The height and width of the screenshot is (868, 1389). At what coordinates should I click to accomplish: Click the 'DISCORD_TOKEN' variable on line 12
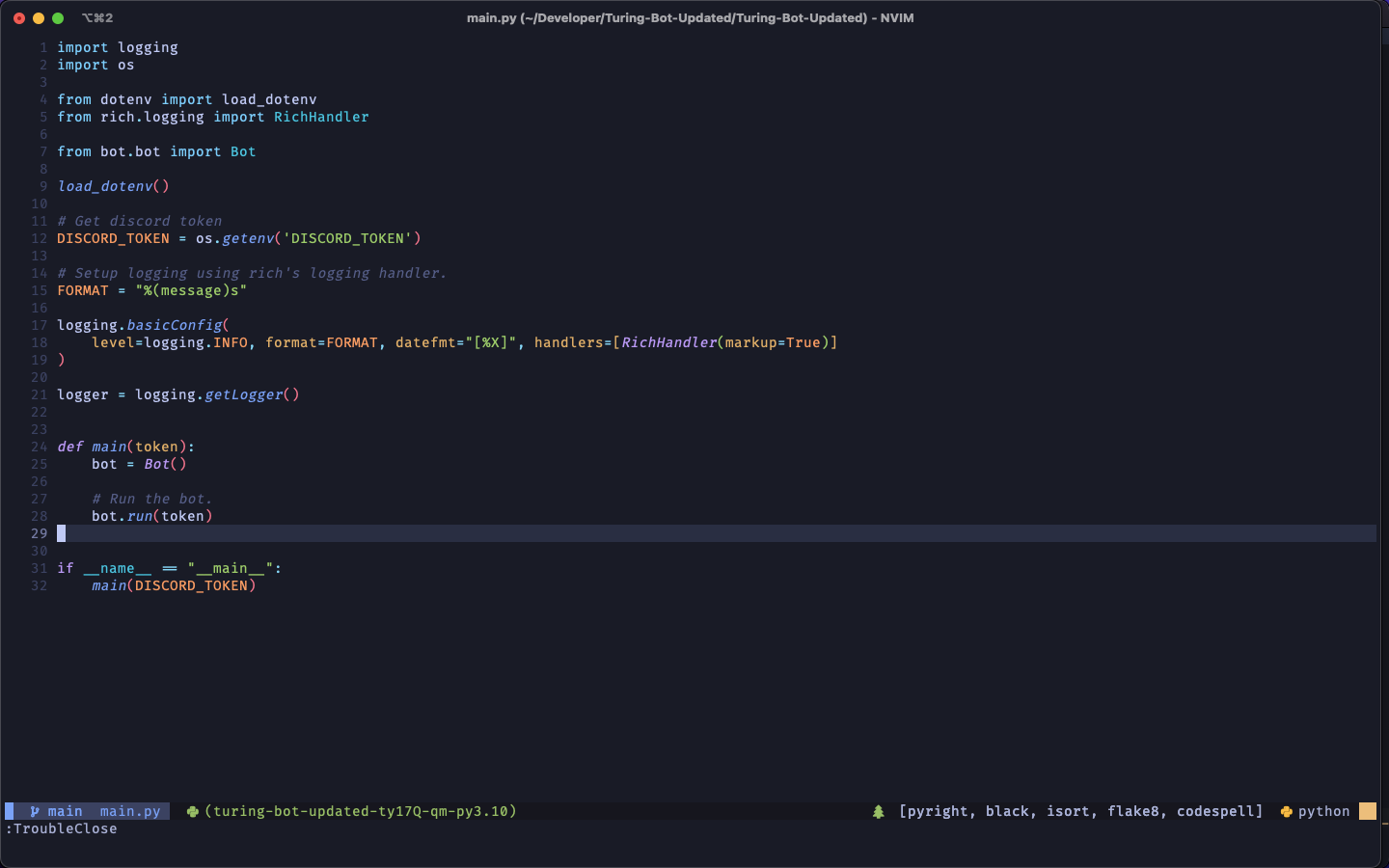pyautogui.click(x=113, y=238)
